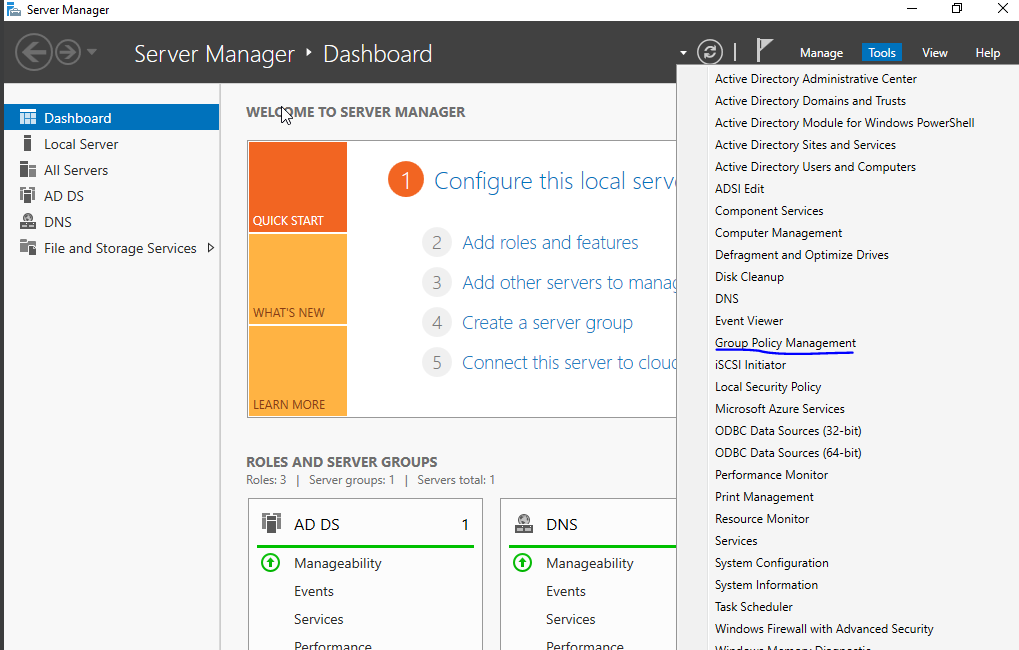The height and width of the screenshot is (650, 1019).
Task: Open Event Viewer from Tools menu
Action: tap(749, 321)
